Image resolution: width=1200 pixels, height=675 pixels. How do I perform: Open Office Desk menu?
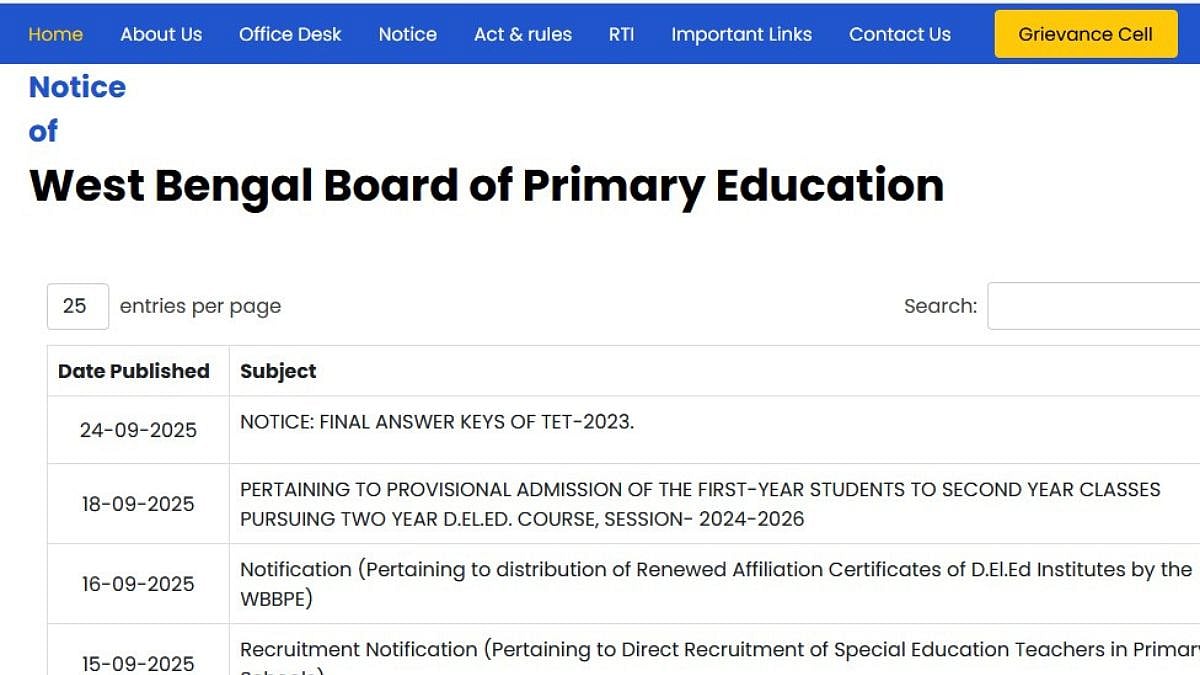pos(290,34)
